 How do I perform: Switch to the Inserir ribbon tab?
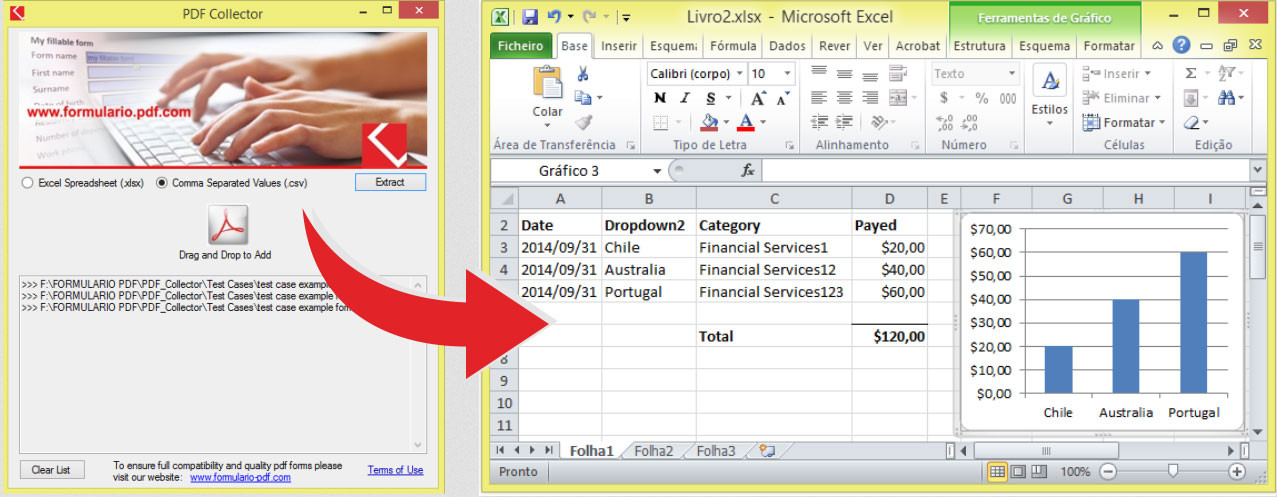(x=619, y=46)
